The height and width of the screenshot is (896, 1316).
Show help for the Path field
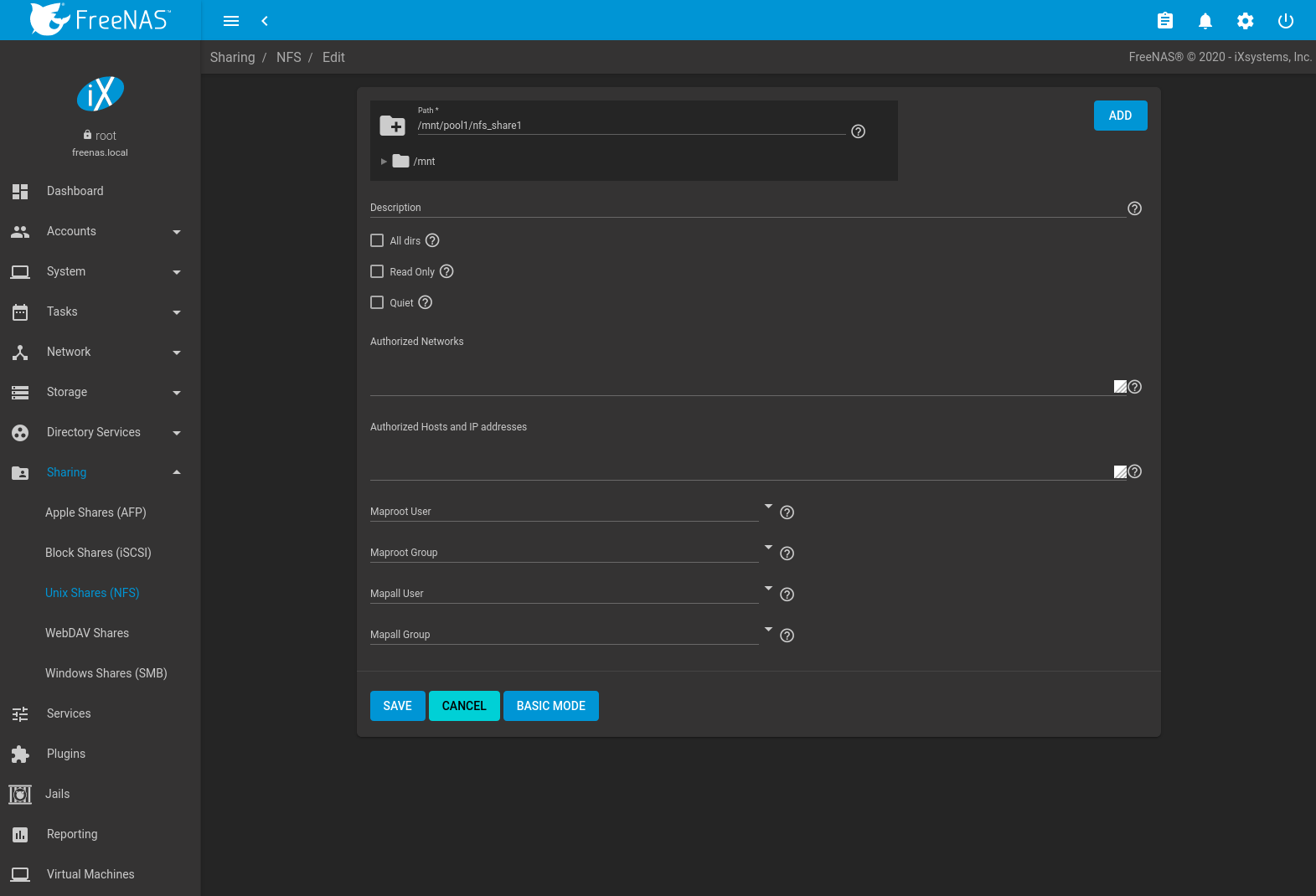858,131
